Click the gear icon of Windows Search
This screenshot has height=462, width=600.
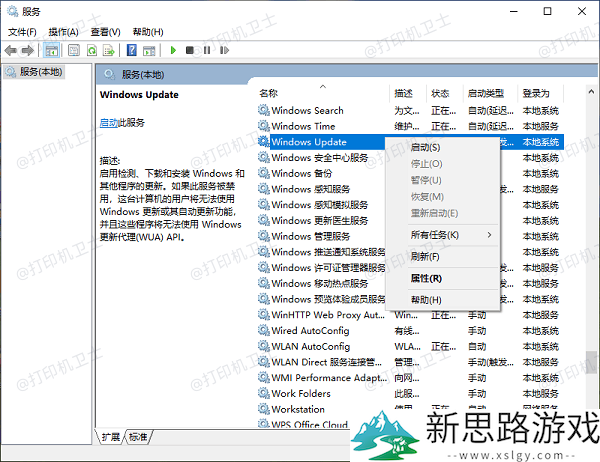coord(264,110)
